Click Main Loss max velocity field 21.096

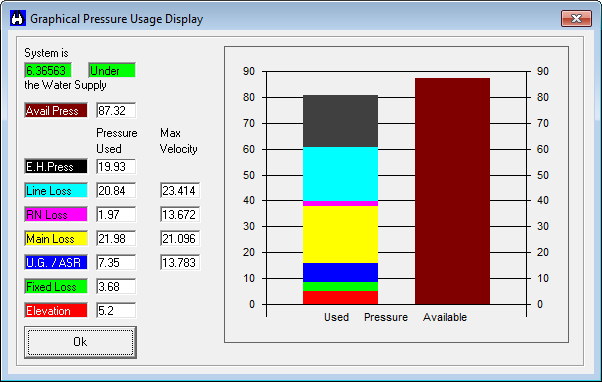click(180, 238)
